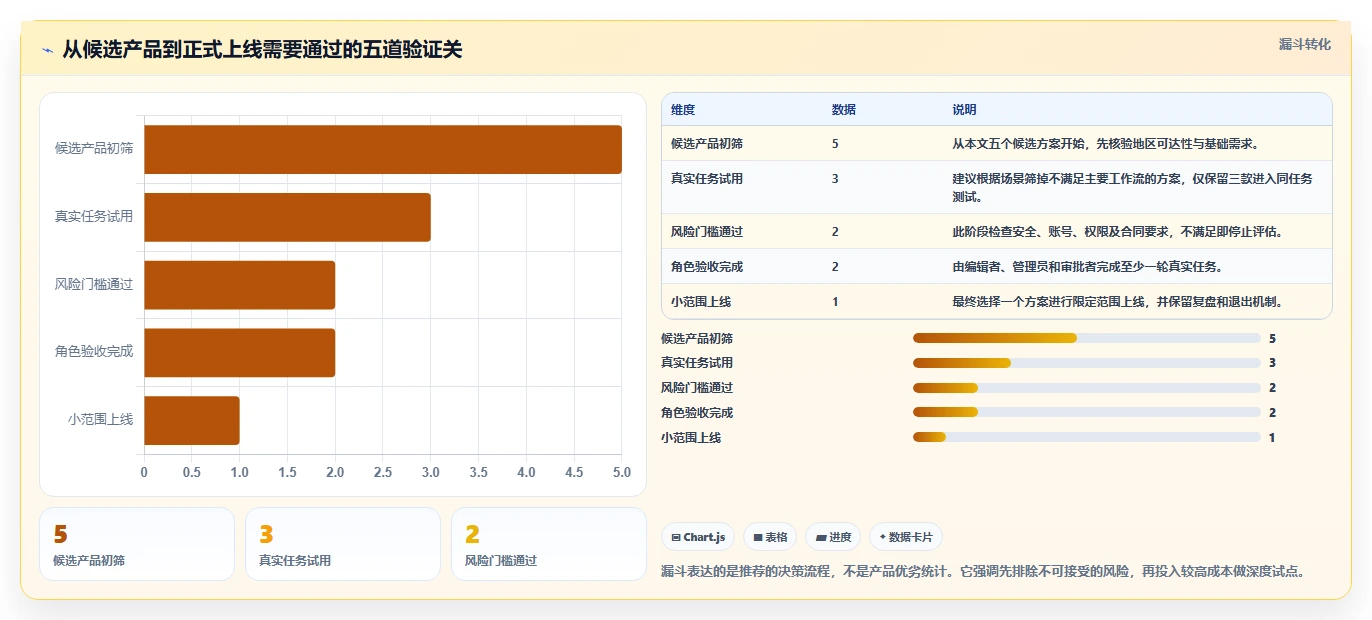The height and width of the screenshot is (620, 1372).
Task: Click the 说明 table column header
Action: click(965, 109)
